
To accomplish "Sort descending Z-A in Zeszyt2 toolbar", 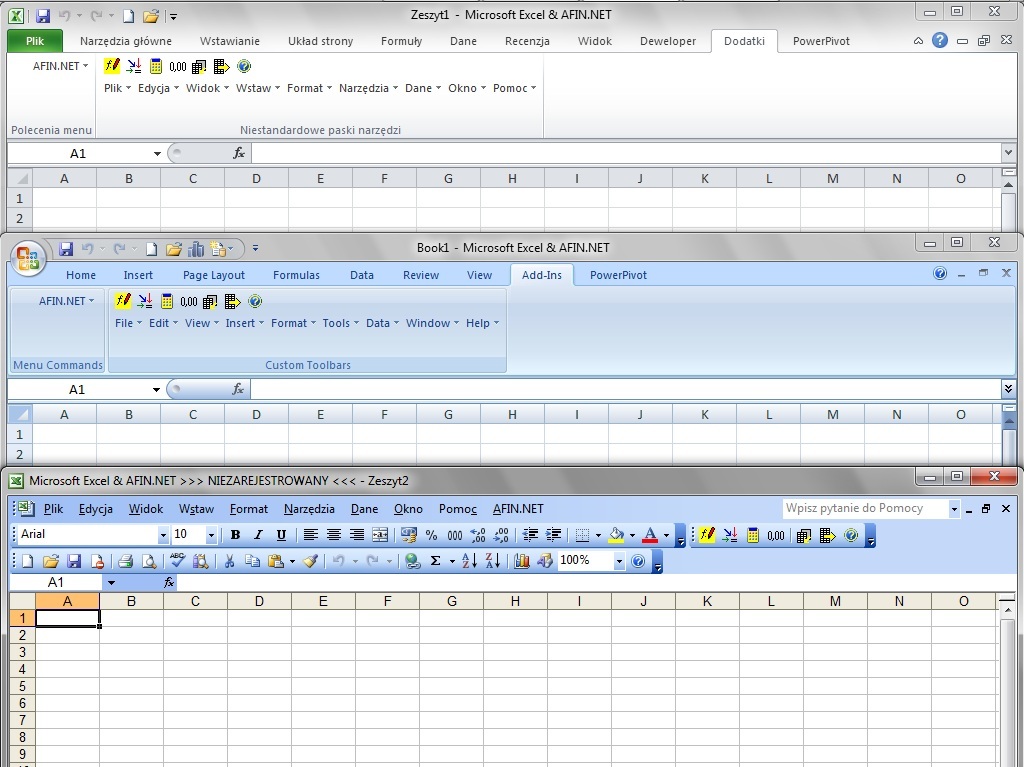I will pos(492,561).
